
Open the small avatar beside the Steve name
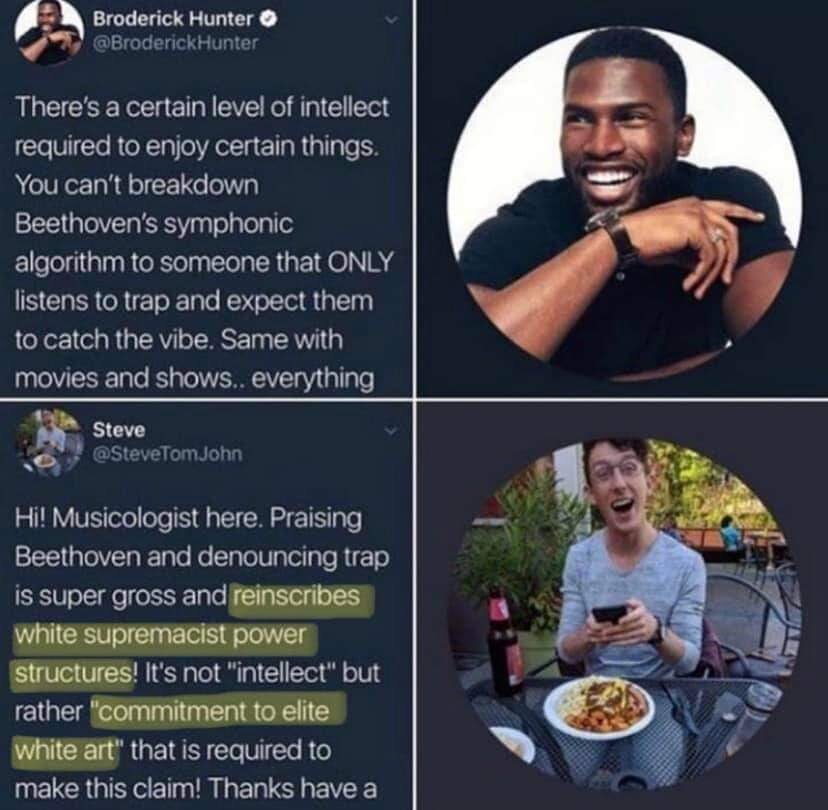click(48, 442)
